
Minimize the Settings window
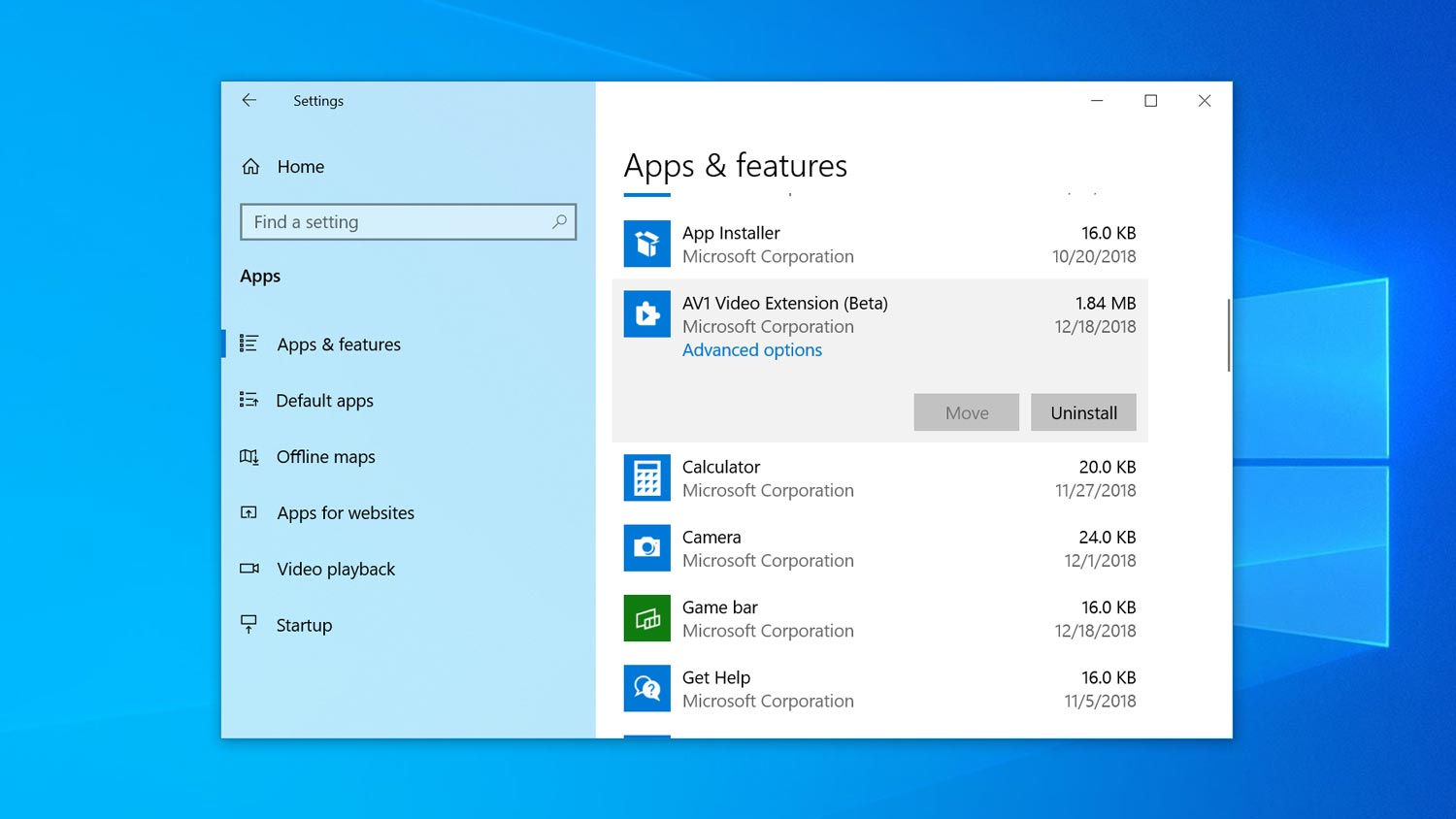coord(1097,101)
